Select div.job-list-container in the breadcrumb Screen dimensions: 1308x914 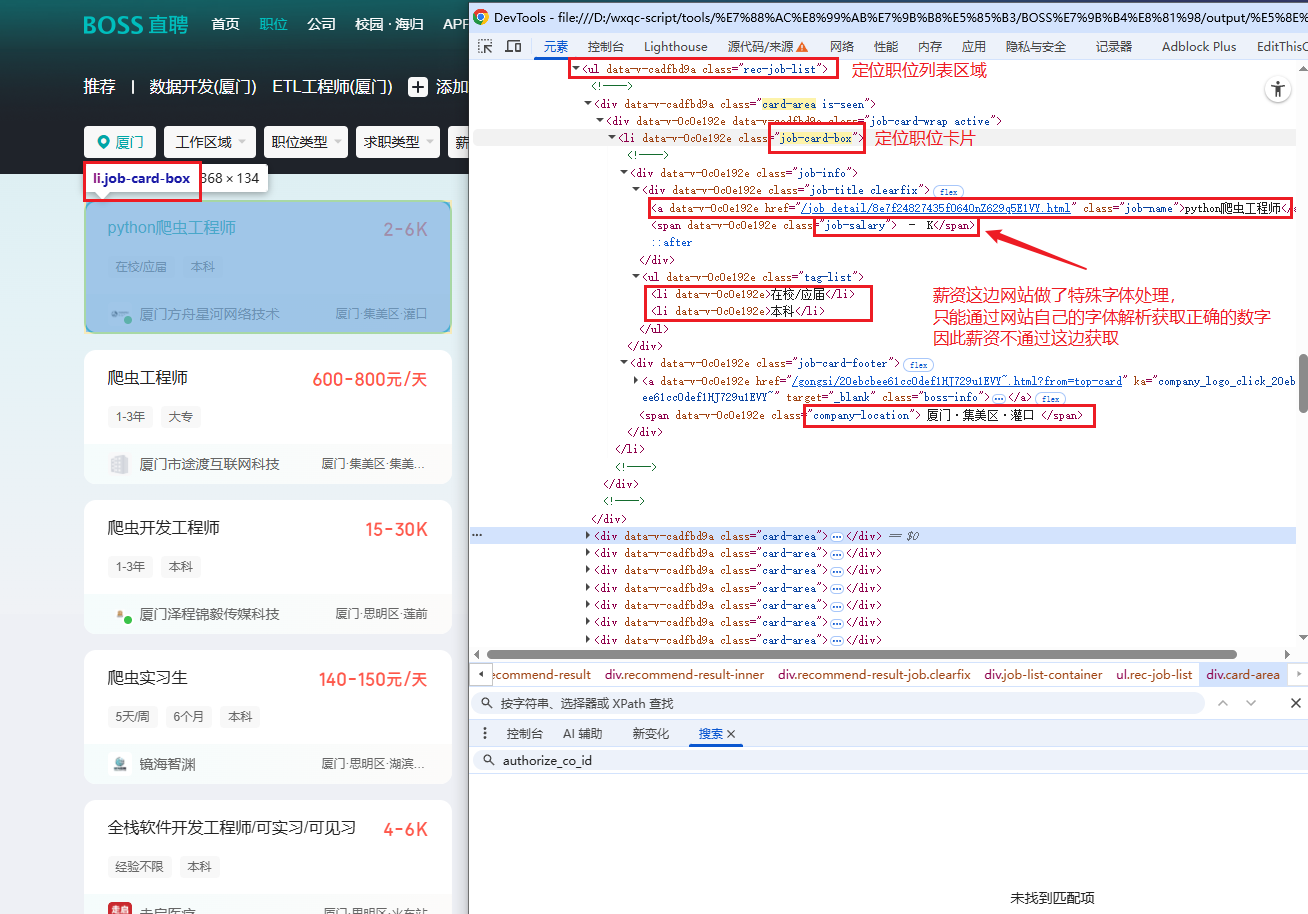(x=1043, y=675)
